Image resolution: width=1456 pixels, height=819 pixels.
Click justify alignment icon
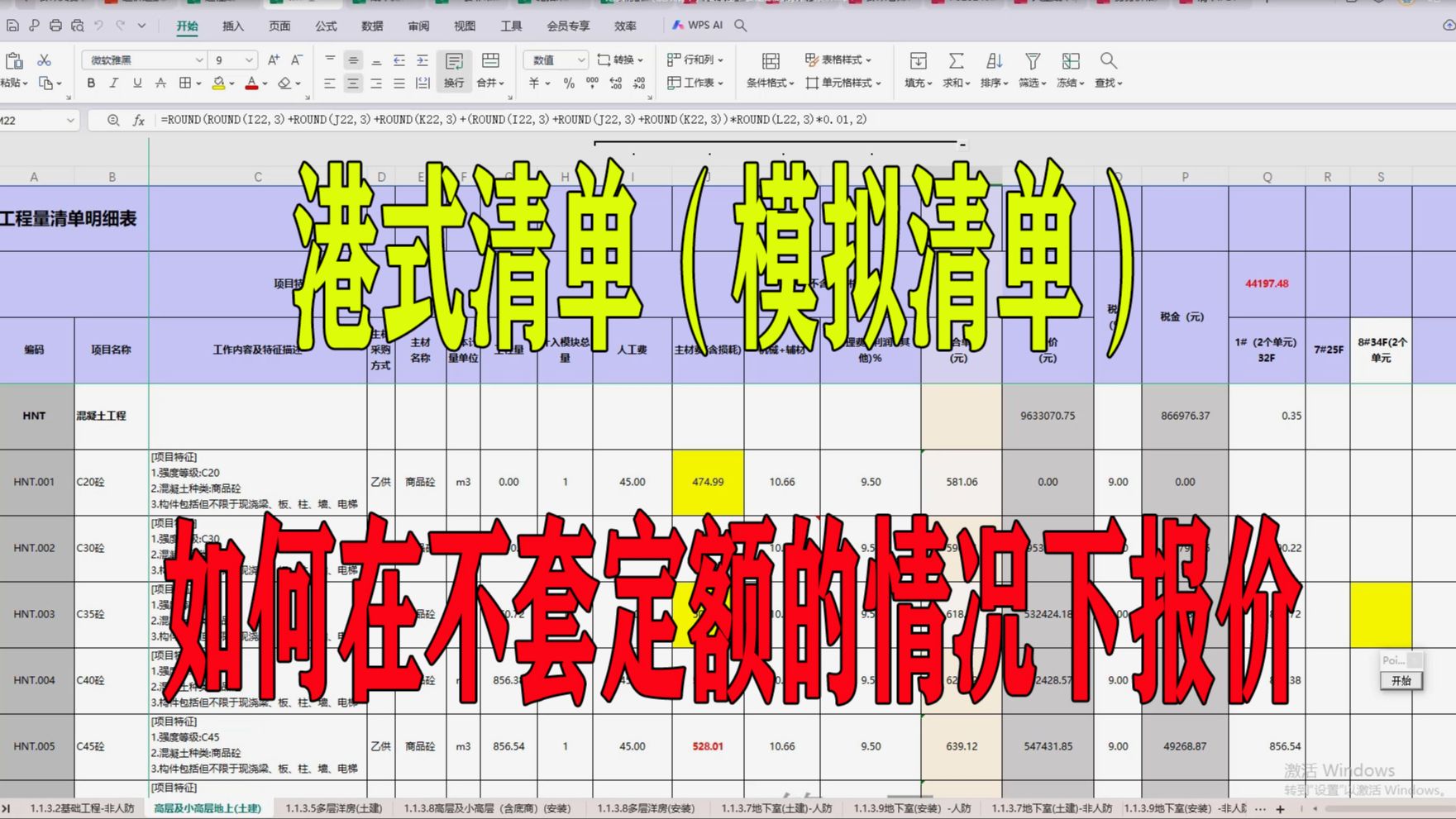pos(399,83)
